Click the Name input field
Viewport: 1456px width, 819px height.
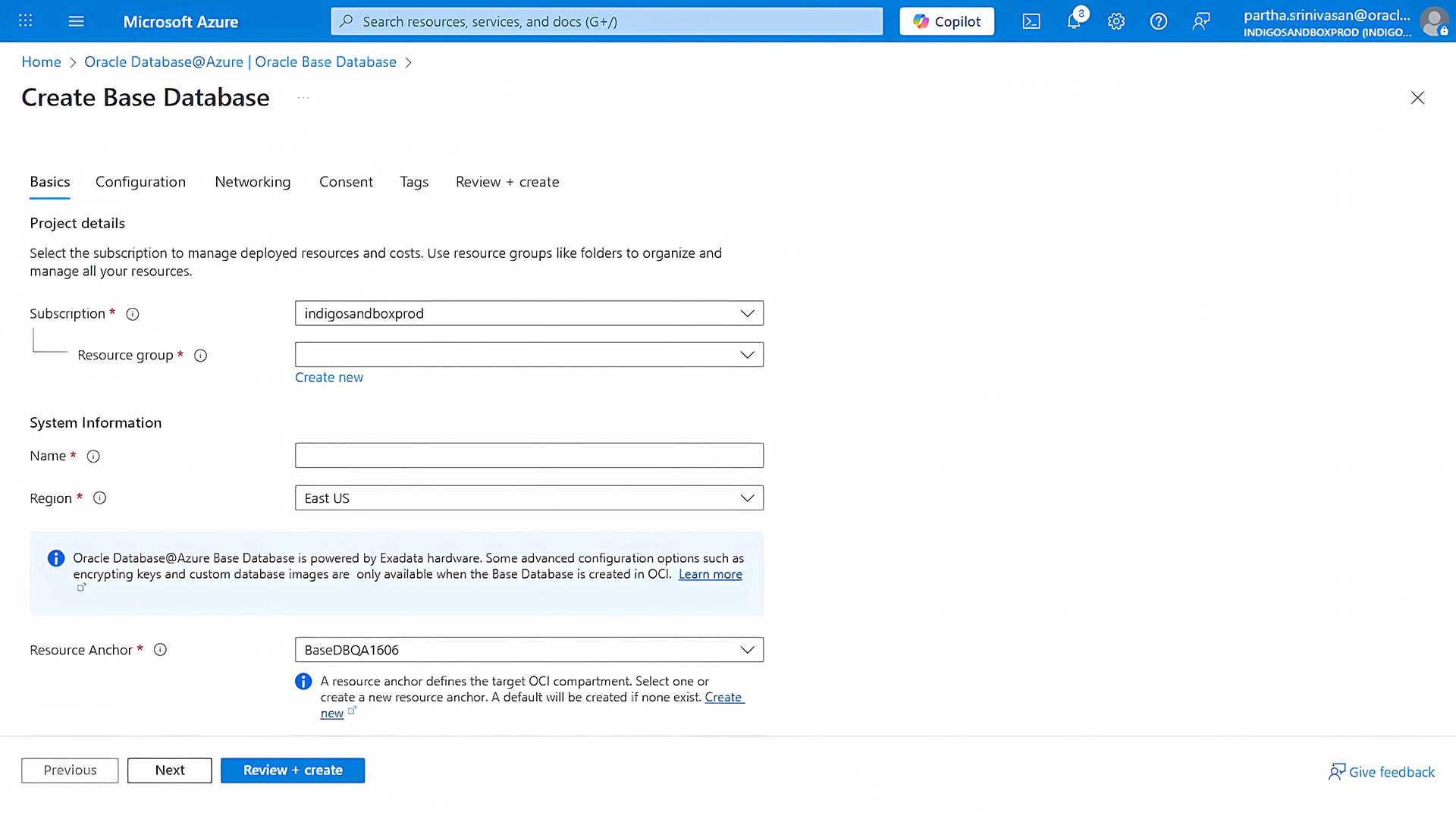(529, 455)
